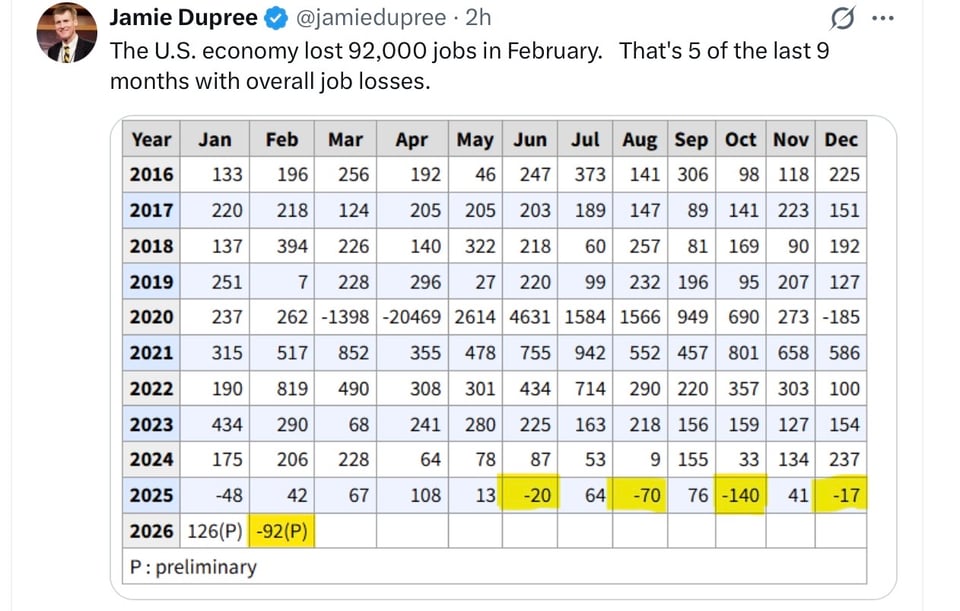Click the highlighted -17 December 2025 cell
Image resolution: width=960 pixels, height=611 pixels.
(843, 495)
